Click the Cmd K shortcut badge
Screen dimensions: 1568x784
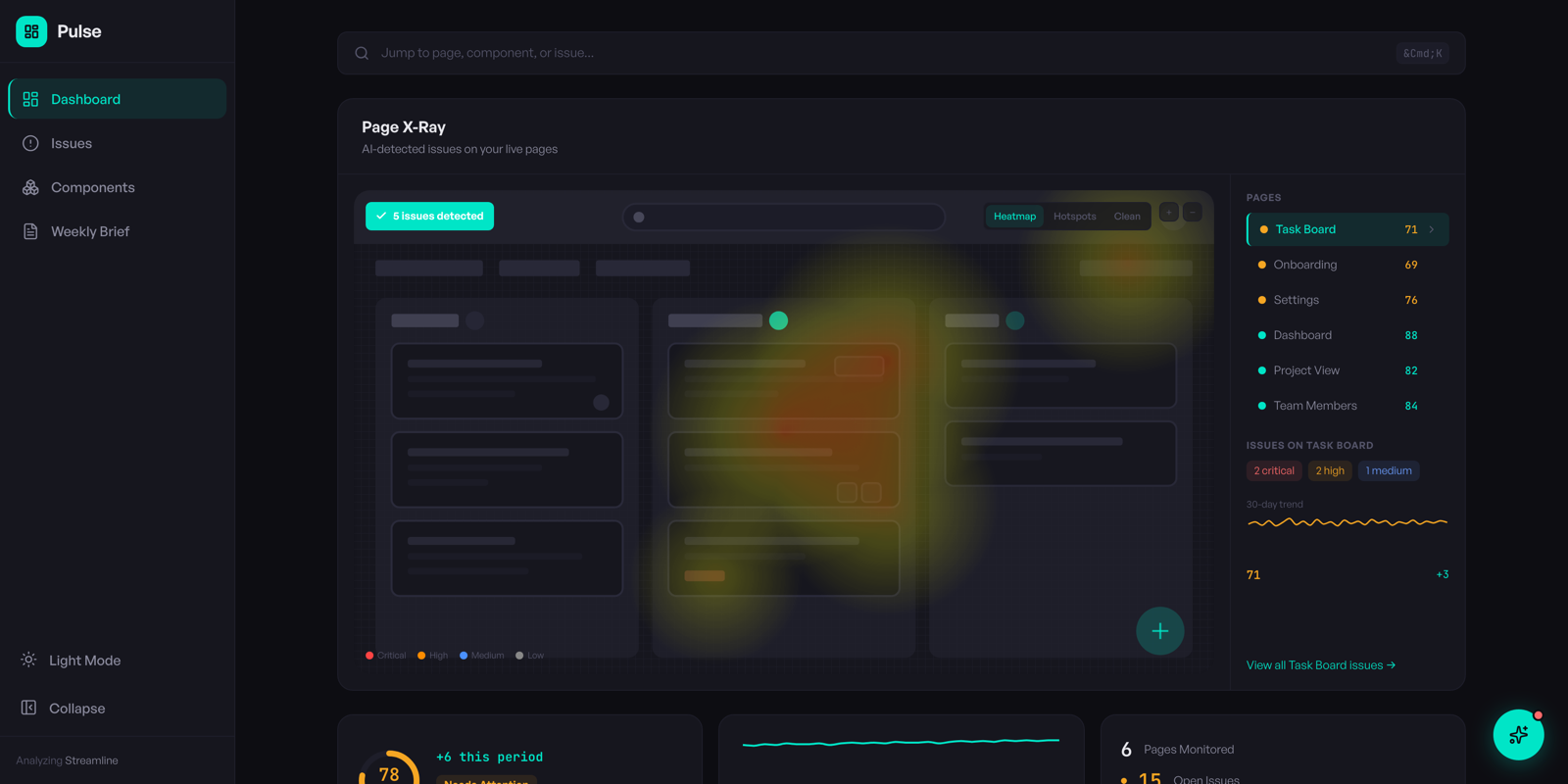pyautogui.click(x=1422, y=53)
